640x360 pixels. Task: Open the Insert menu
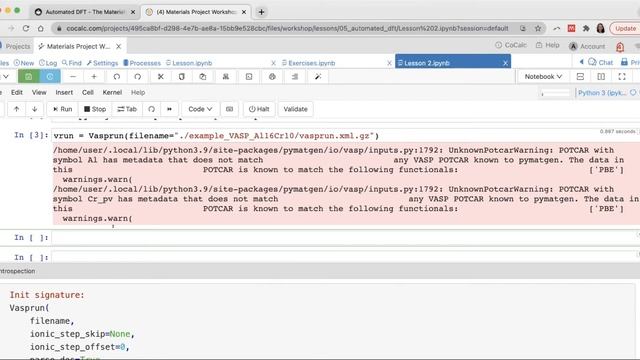tap(64, 92)
